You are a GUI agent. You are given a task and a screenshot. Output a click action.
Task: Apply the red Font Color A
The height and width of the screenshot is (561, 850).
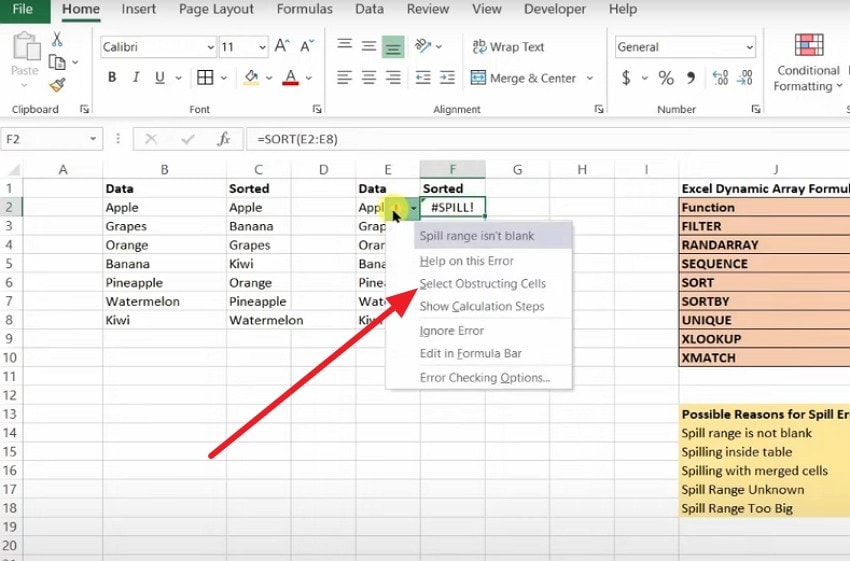(x=291, y=78)
